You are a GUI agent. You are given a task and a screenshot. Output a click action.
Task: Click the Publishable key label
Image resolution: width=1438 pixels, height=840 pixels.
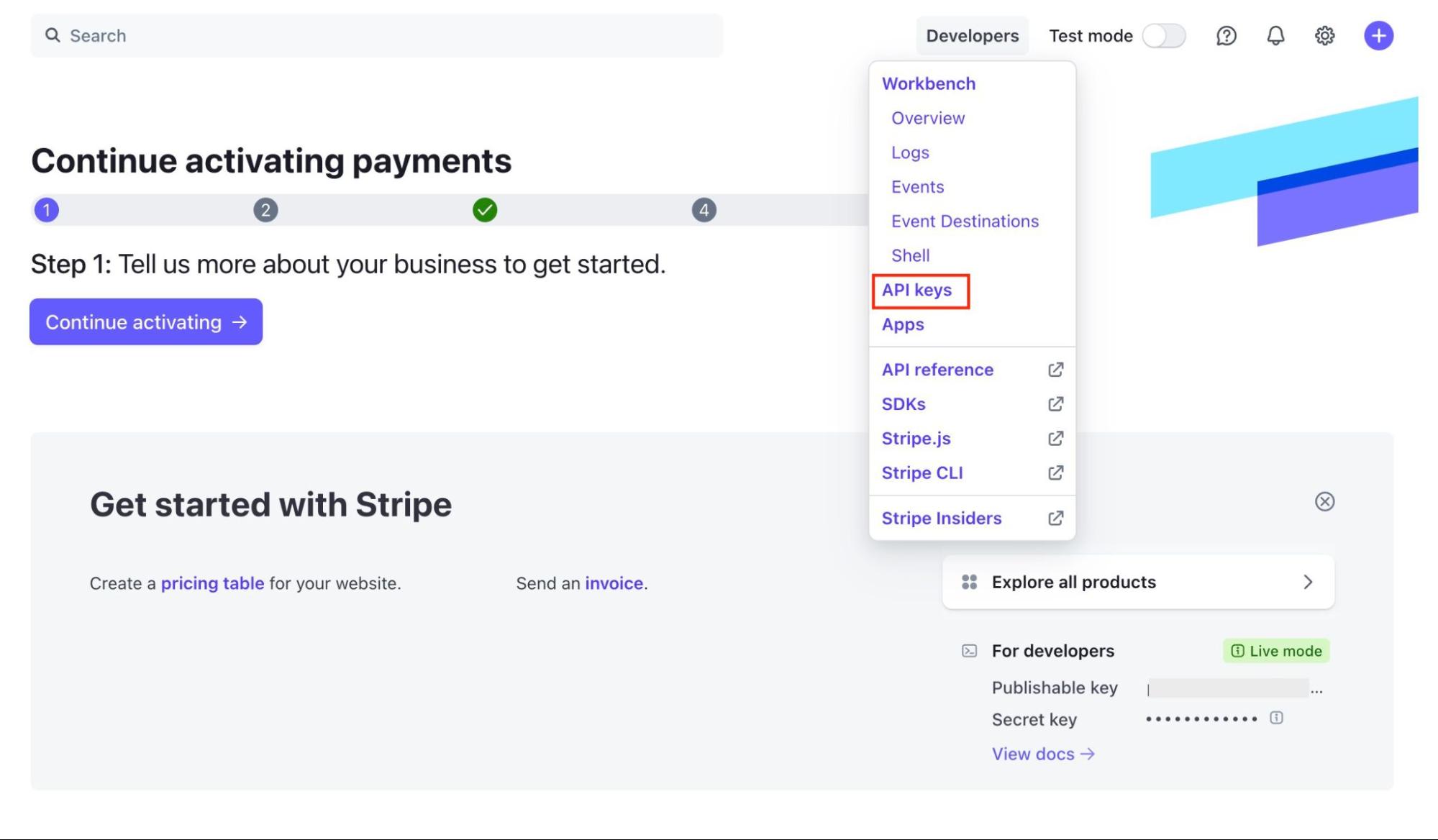[1055, 688]
